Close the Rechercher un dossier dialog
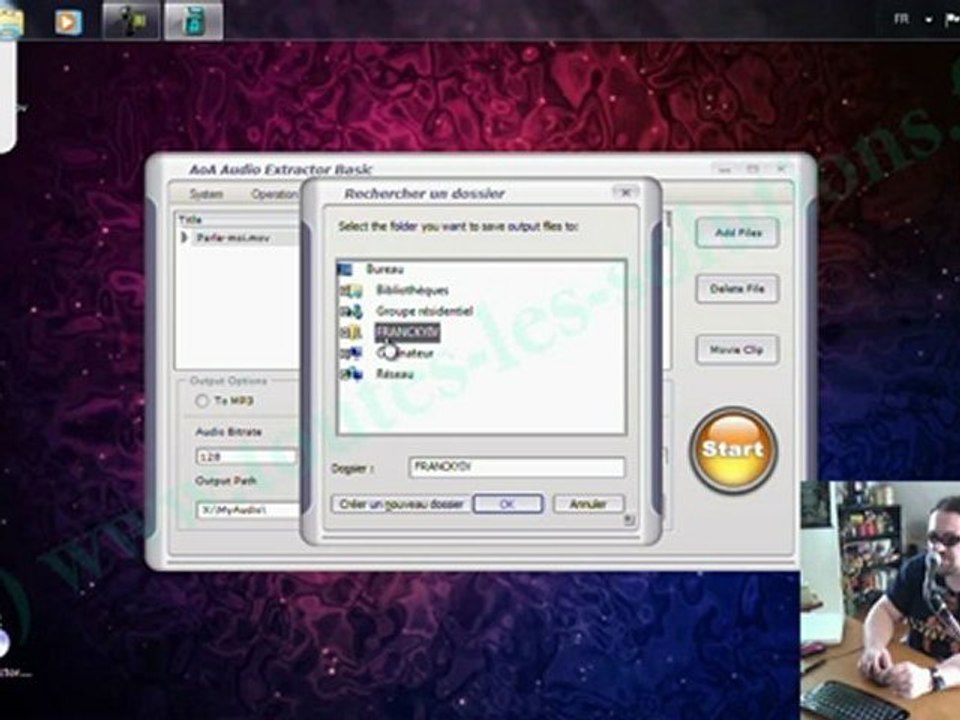 [x=626, y=192]
